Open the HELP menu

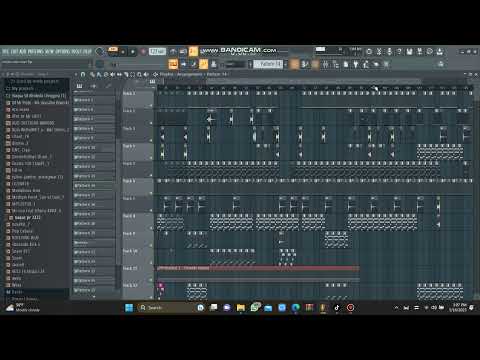coord(88,52)
